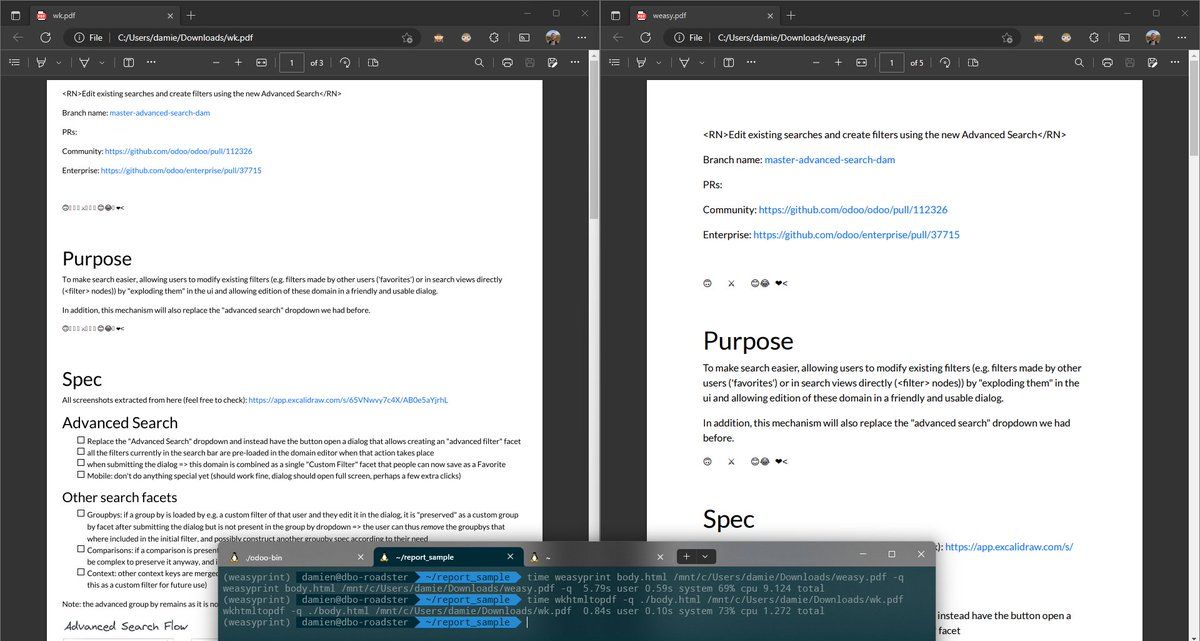Screen dimensions: 1200x641
Task: Open page view options in wk.pdf toolbar
Action: click(128, 62)
